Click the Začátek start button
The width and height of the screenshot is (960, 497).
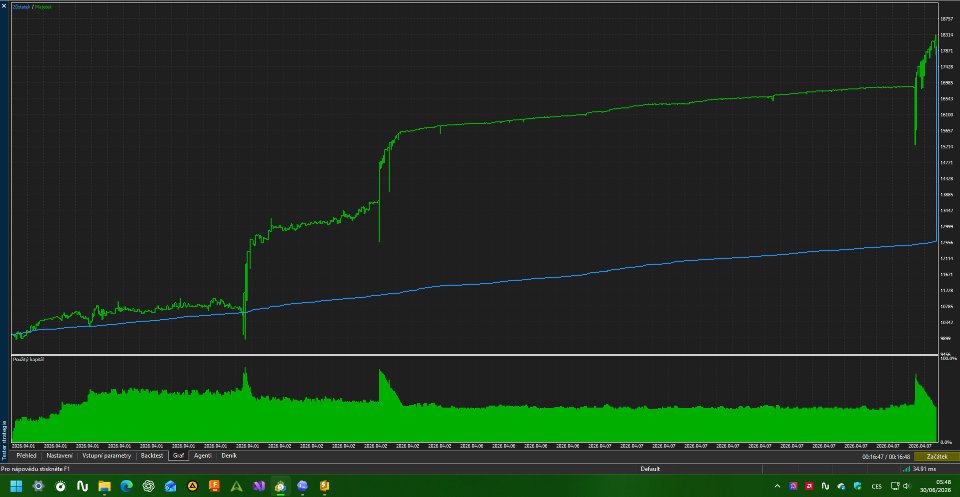tap(937, 457)
